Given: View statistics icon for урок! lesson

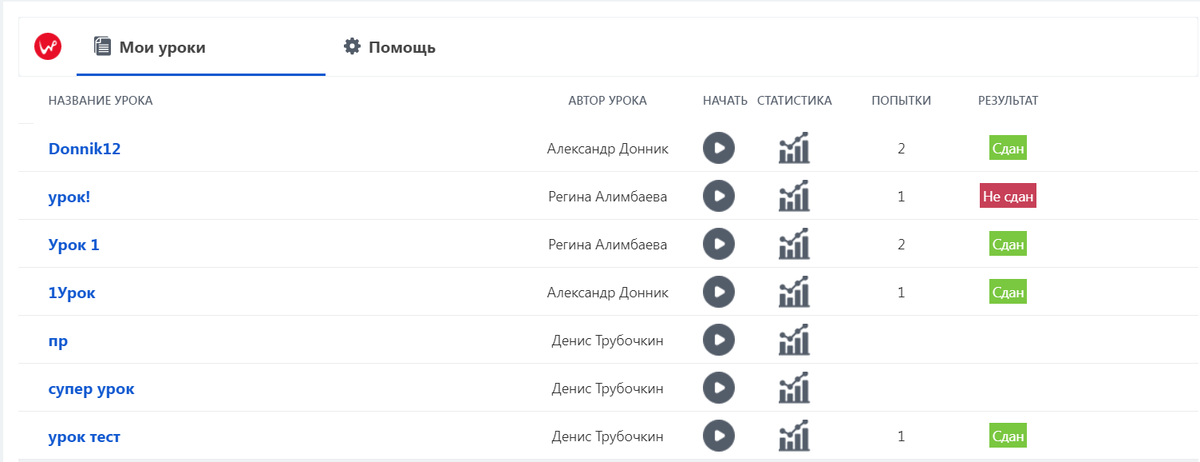Looking at the screenshot, I should (x=794, y=196).
